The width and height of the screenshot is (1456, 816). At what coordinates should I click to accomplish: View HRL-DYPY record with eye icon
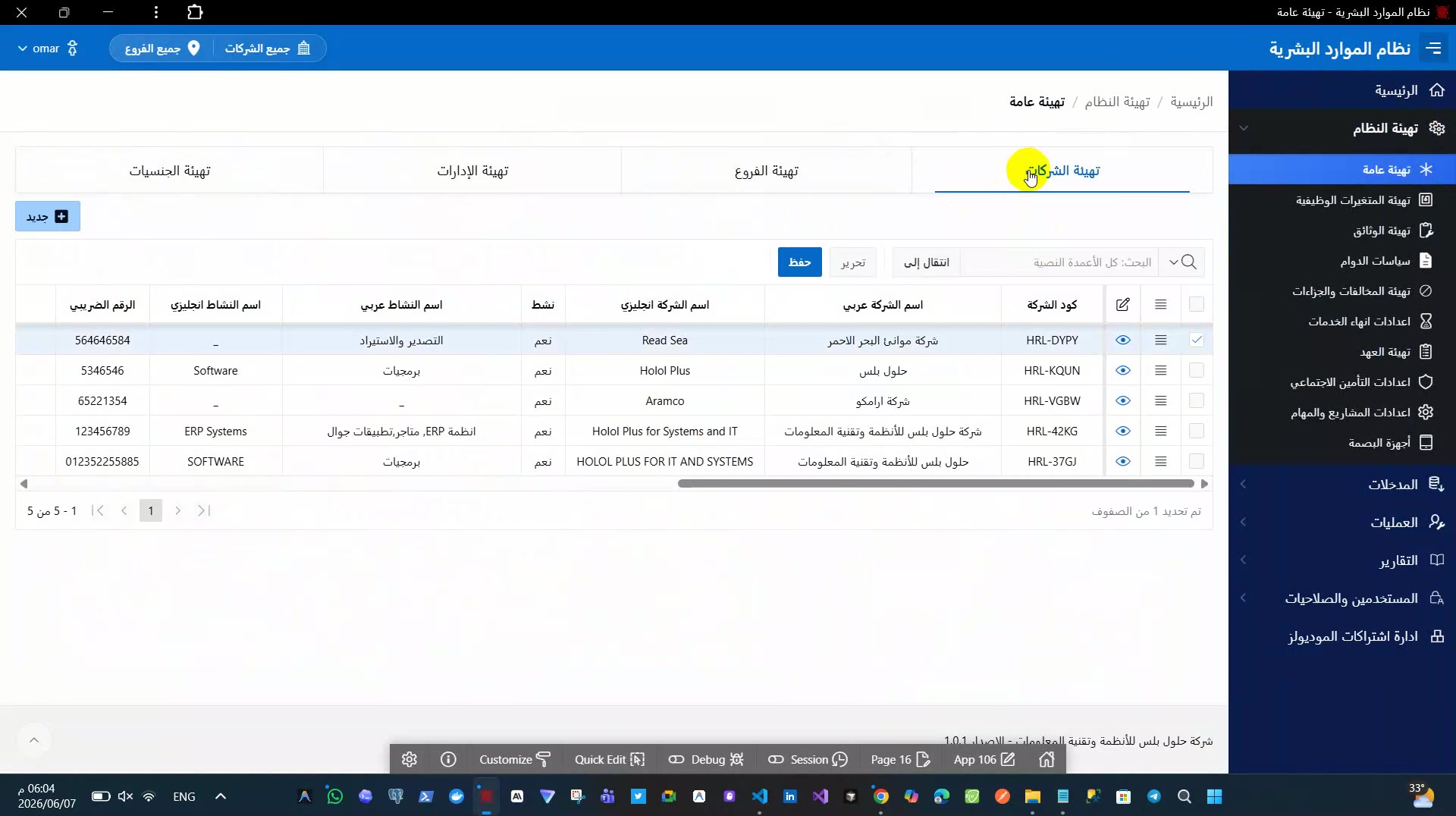pyautogui.click(x=1123, y=341)
